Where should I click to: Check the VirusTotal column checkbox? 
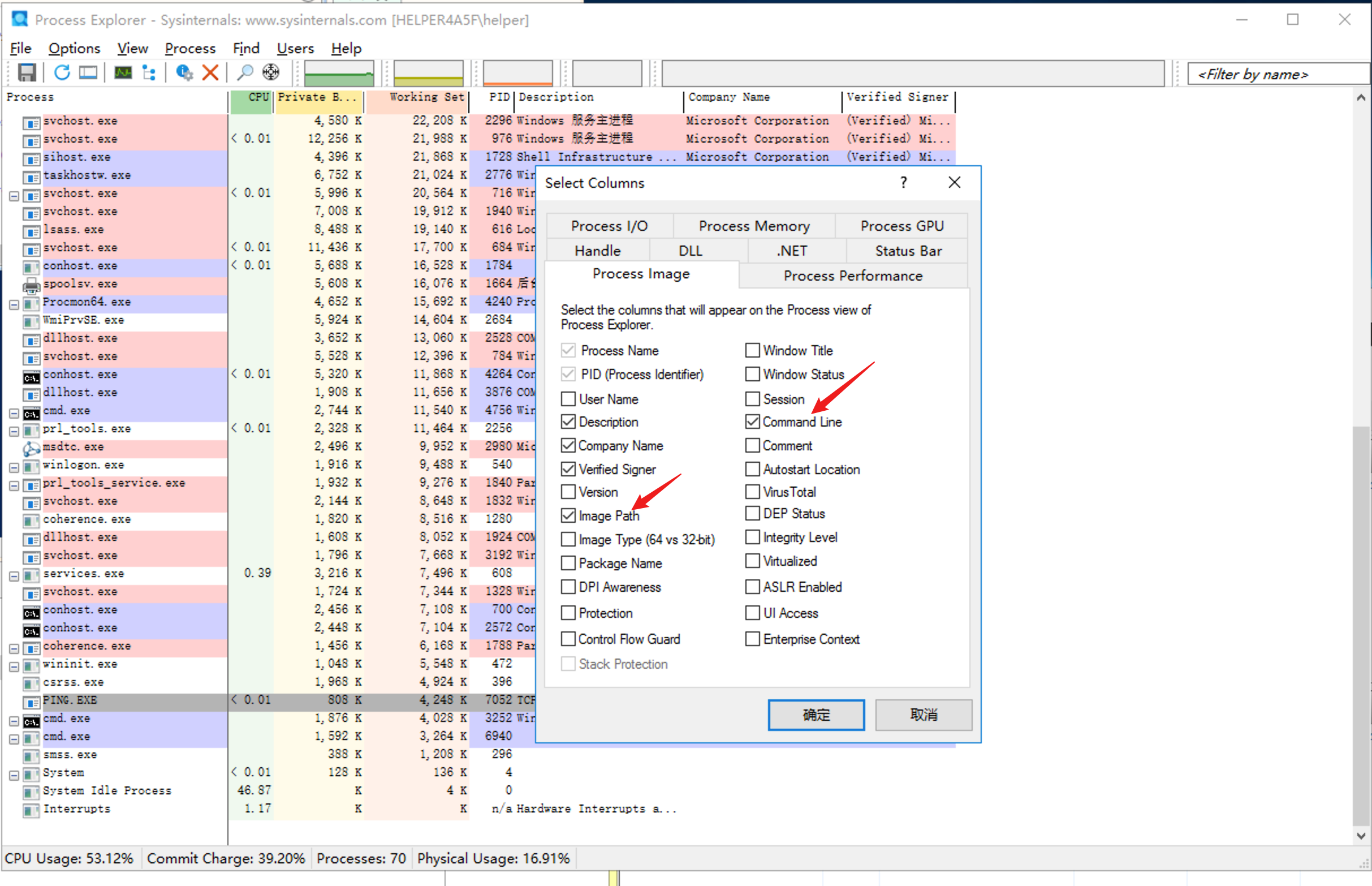(x=752, y=492)
